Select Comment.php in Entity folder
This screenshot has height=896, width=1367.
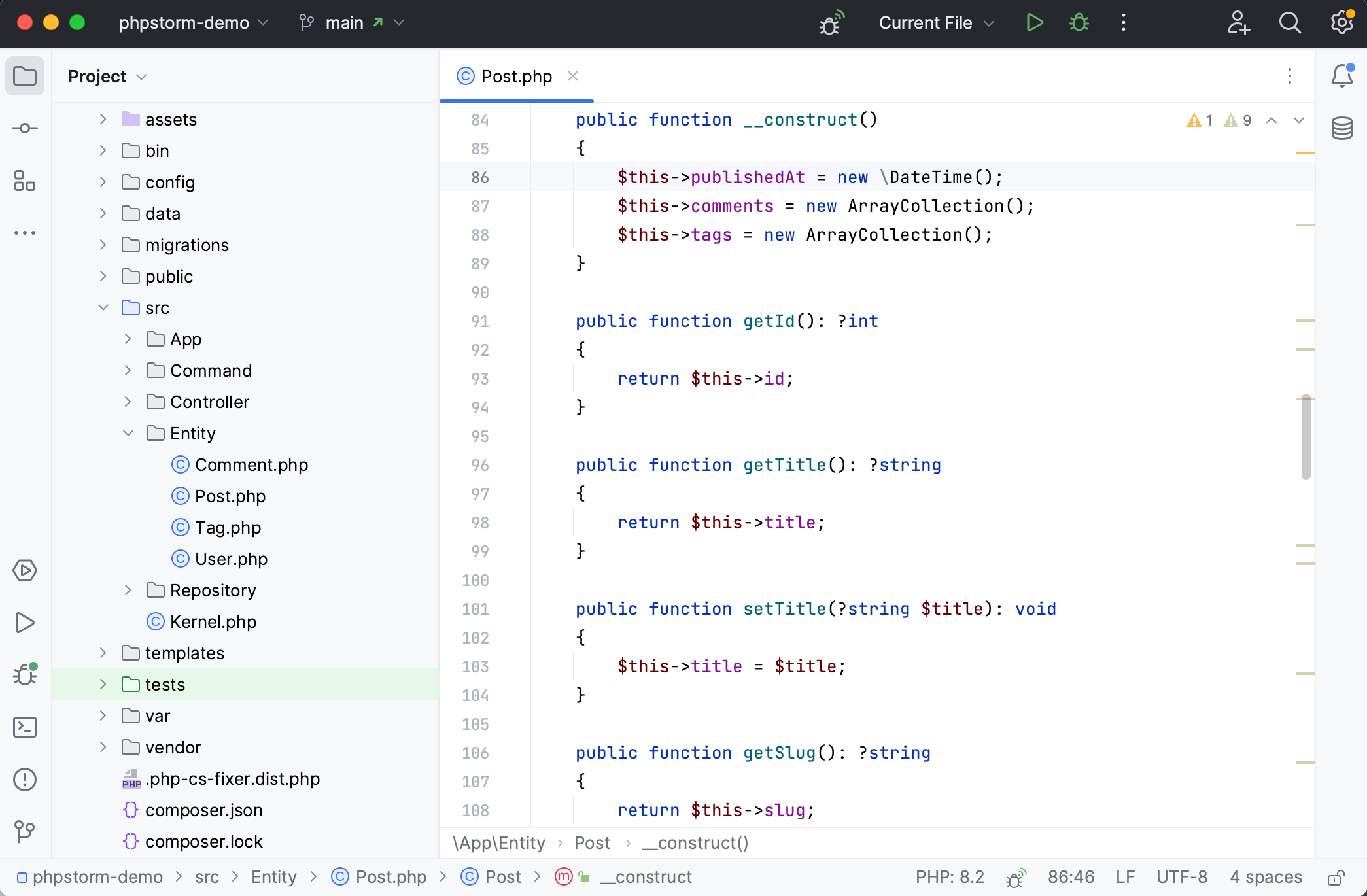pos(252,464)
